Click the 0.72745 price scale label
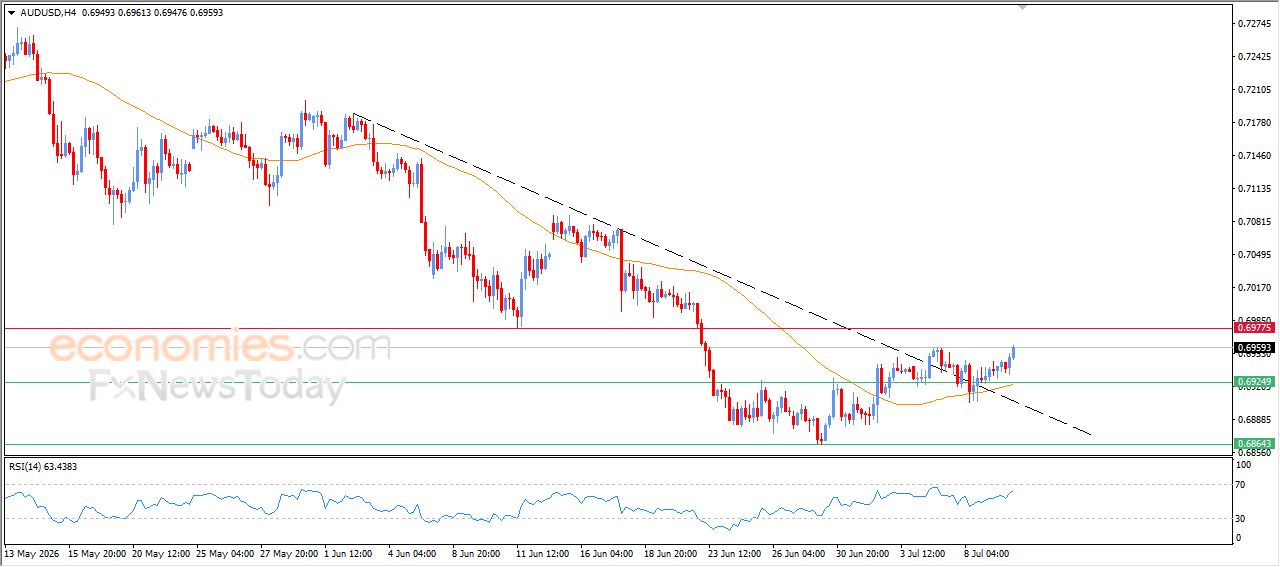The width and height of the screenshot is (1280, 567). coord(1254,23)
